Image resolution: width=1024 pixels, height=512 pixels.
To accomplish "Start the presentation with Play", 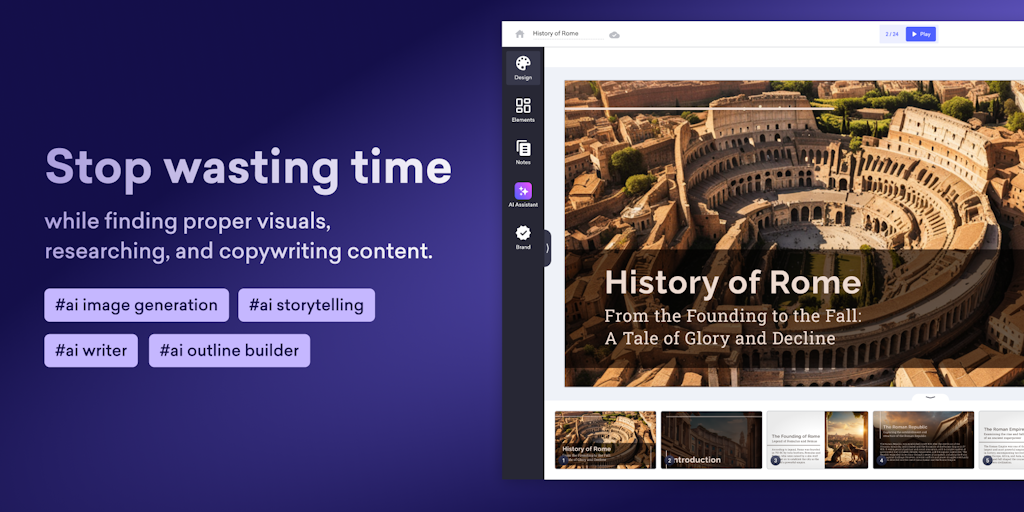I will (x=921, y=34).
